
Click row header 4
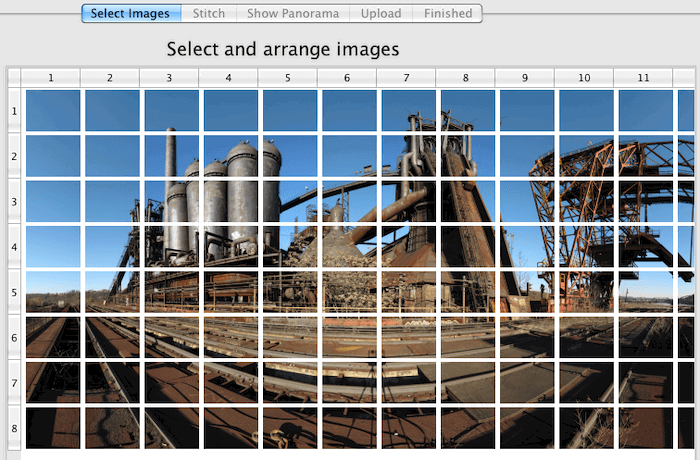tap(14, 247)
